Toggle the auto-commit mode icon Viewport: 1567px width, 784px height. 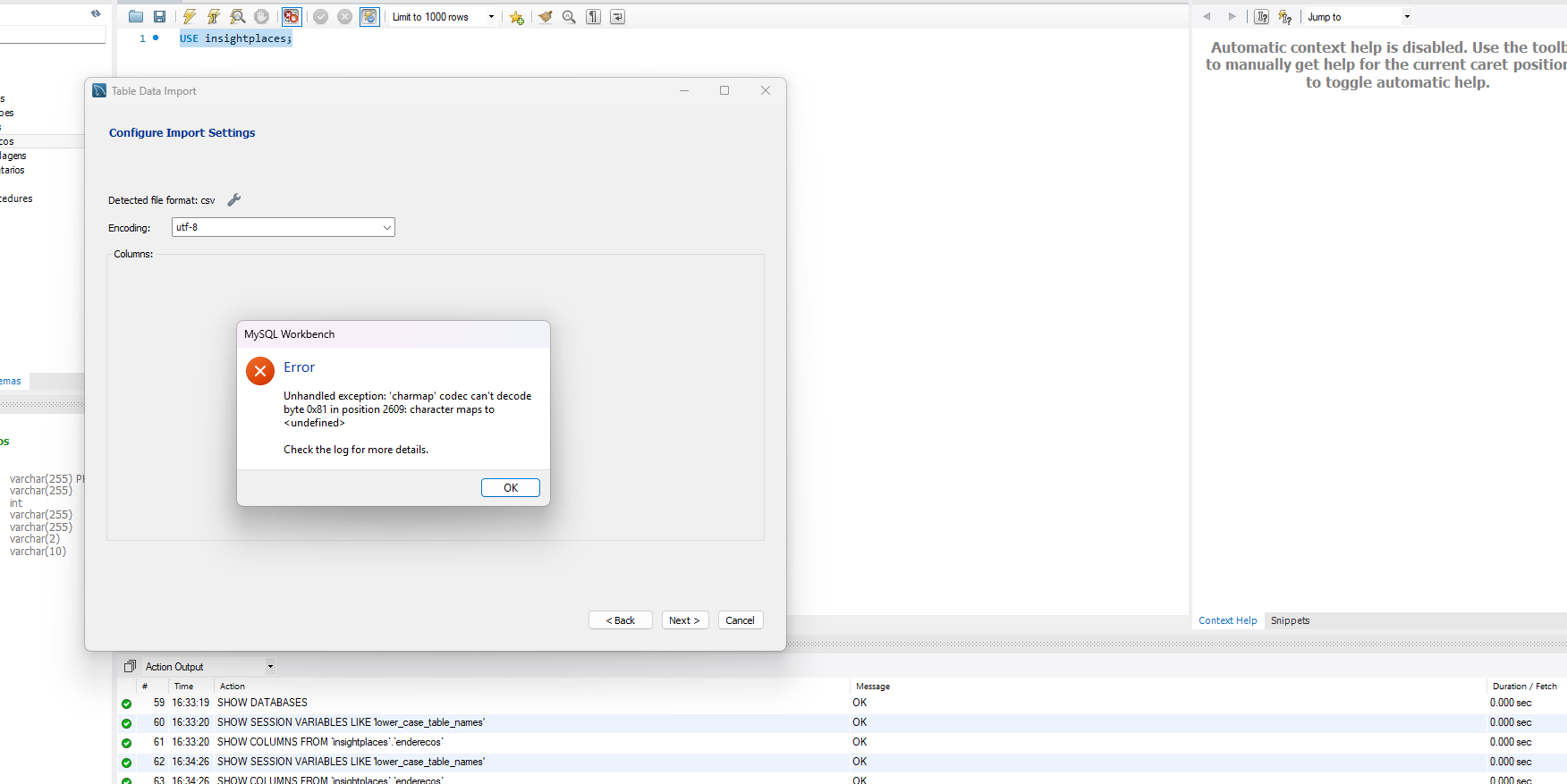point(369,17)
